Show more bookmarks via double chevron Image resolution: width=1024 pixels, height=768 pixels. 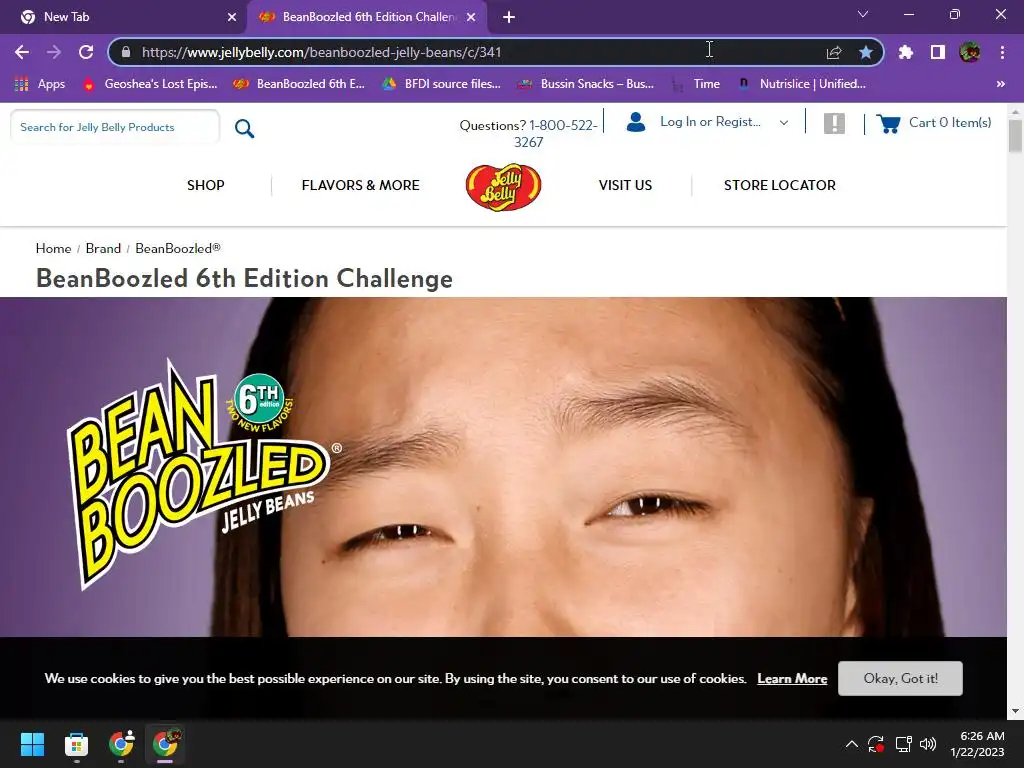point(1000,84)
